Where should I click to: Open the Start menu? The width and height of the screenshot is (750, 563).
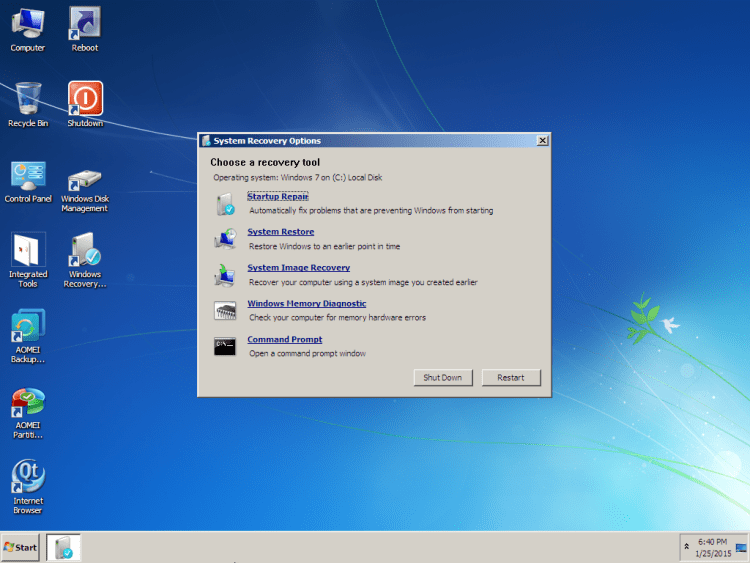[x=20, y=547]
